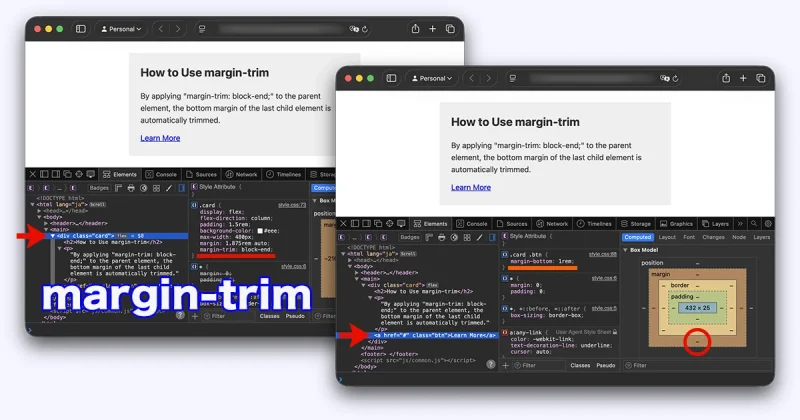
Task: Toggle Pseudo button in front window styles
Action: point(606,365)
